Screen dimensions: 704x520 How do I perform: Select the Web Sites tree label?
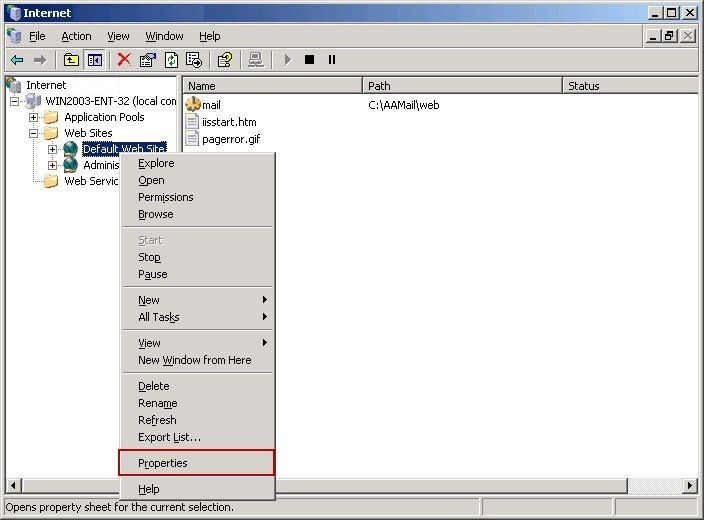pyautogui.click(x=88, y=133)
